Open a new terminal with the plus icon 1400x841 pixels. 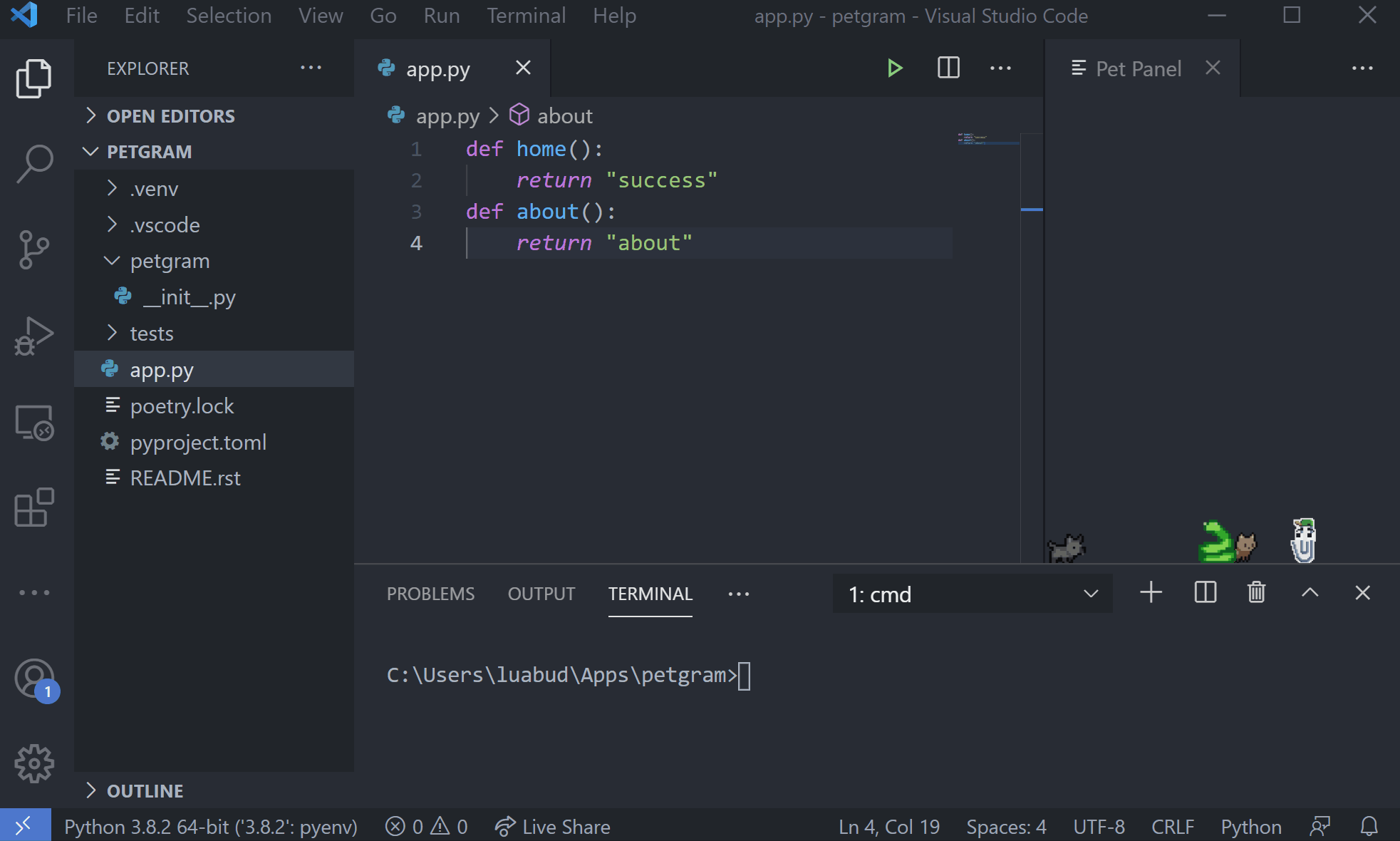pyautogui.click(x=1151, y=592)
